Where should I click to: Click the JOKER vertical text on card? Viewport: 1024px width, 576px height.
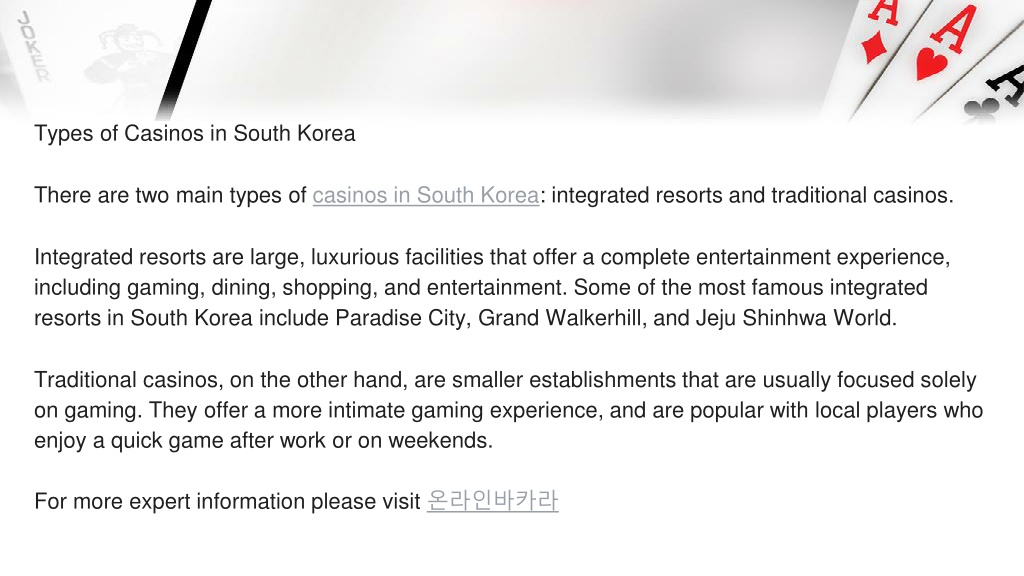[34, 46]
